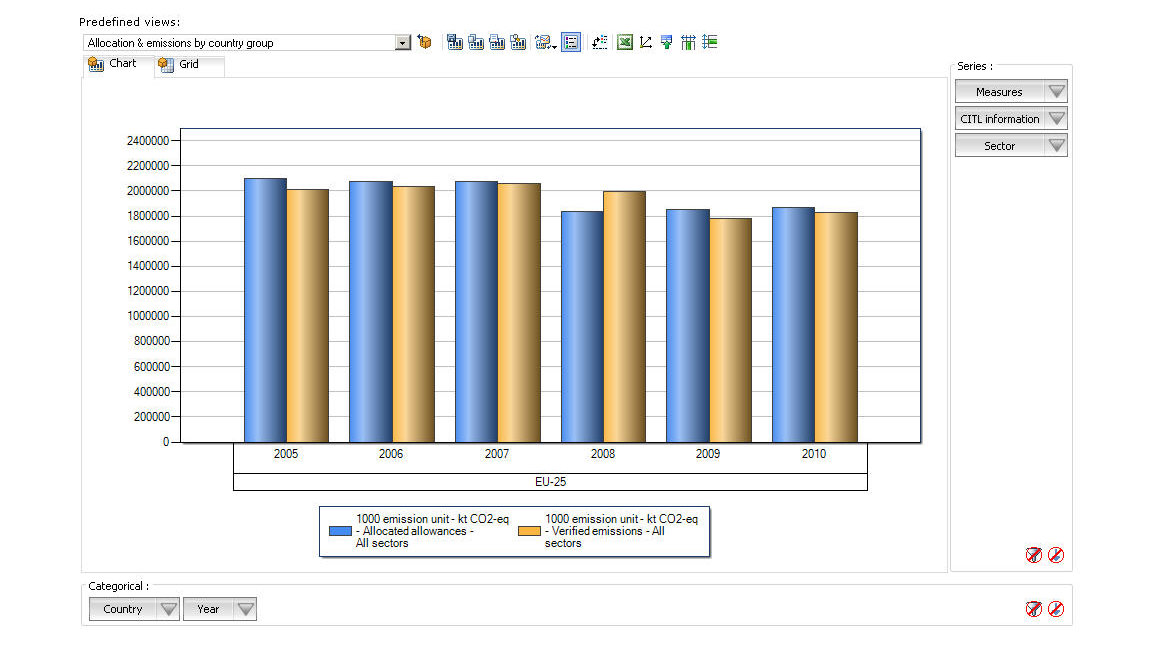Open the Predefined views dropdown
The width and height of the screenshot is (1162, 652).
click(402, 43)
